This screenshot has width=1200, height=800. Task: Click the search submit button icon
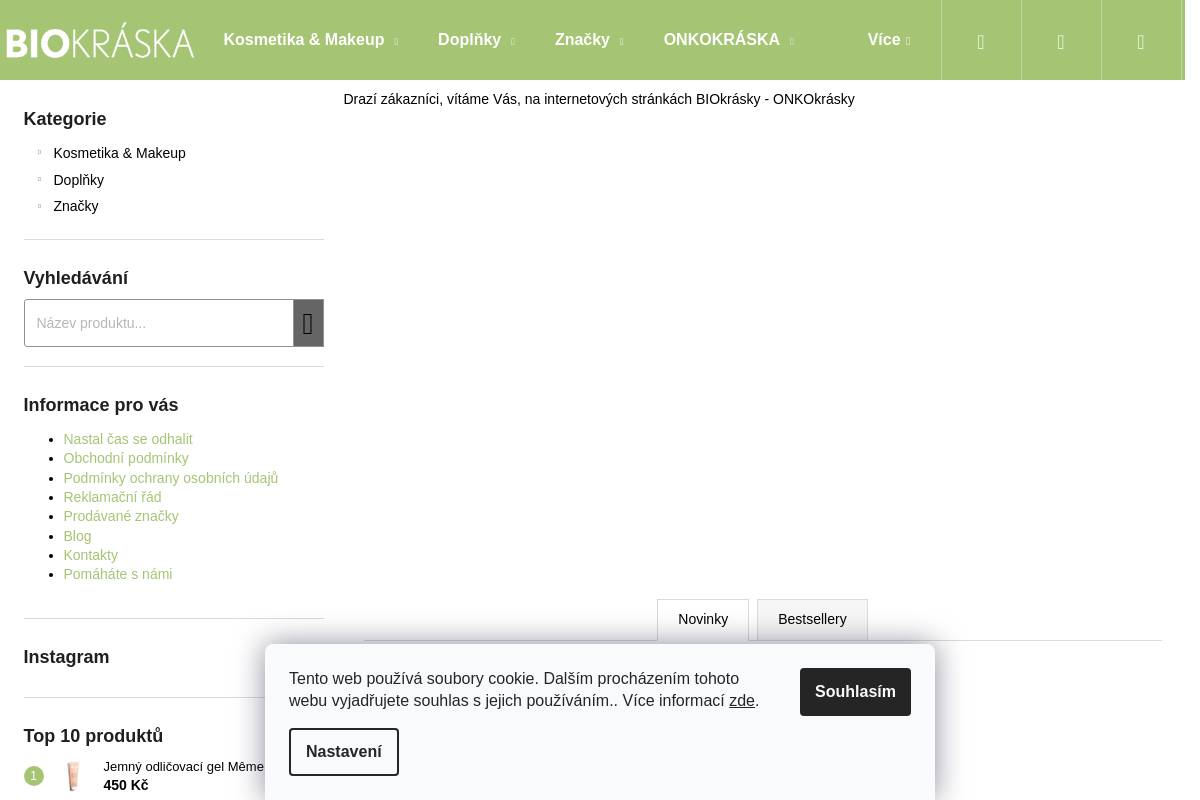click(308, 323)
